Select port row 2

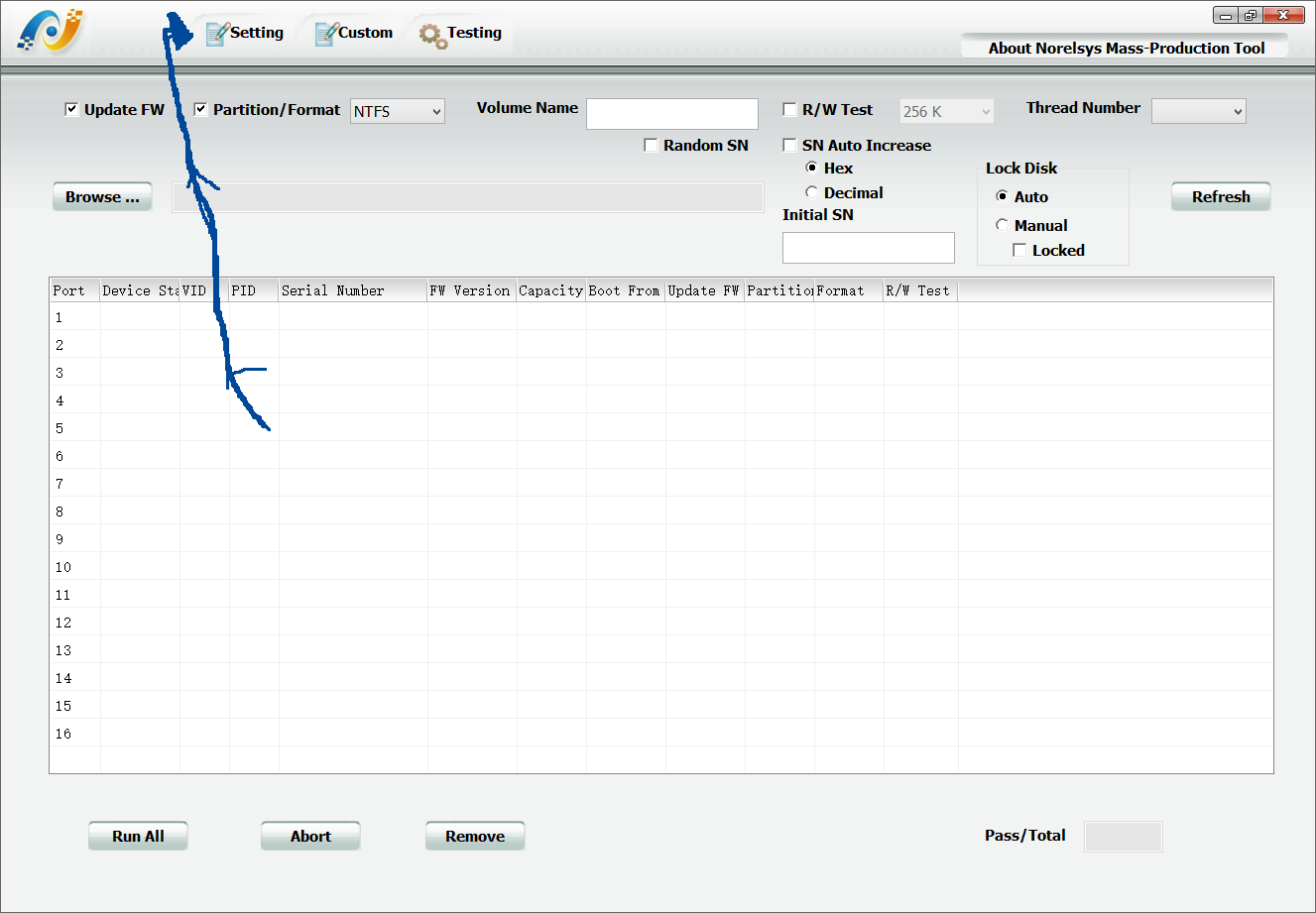pos(660,345)
